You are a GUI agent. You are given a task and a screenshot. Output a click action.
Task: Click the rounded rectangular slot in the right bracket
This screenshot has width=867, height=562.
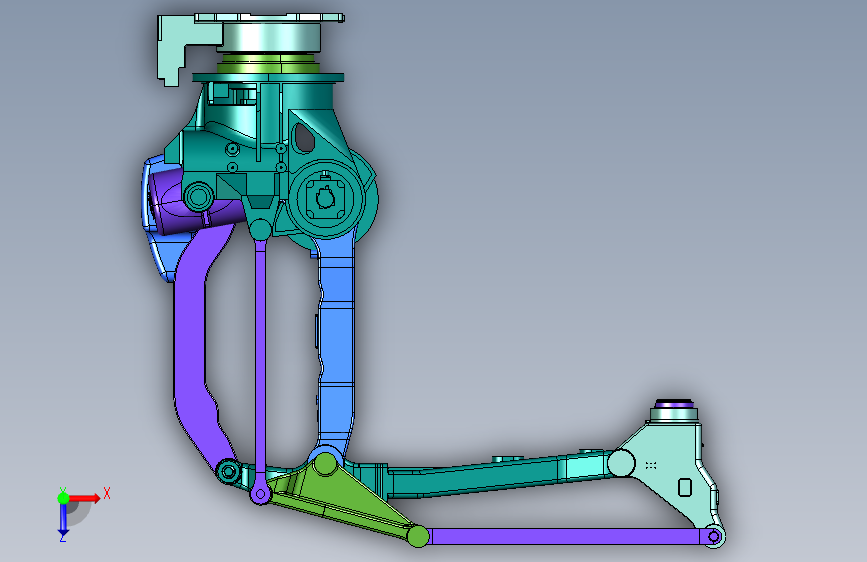tap(685, 487)
